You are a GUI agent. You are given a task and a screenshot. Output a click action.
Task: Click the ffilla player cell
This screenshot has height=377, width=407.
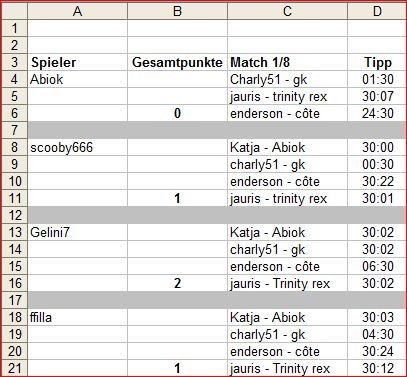pos(77,317)
